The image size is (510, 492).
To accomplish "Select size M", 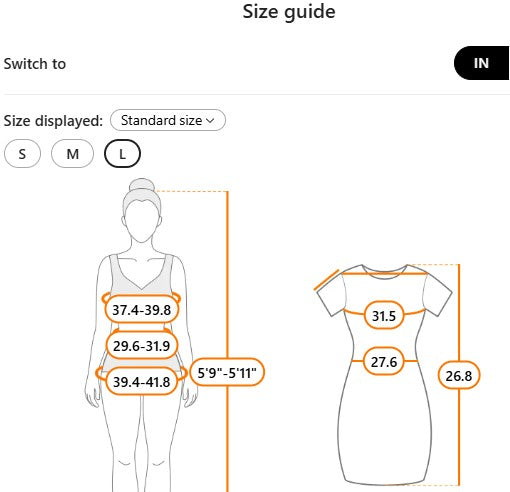I will (72, 154).
